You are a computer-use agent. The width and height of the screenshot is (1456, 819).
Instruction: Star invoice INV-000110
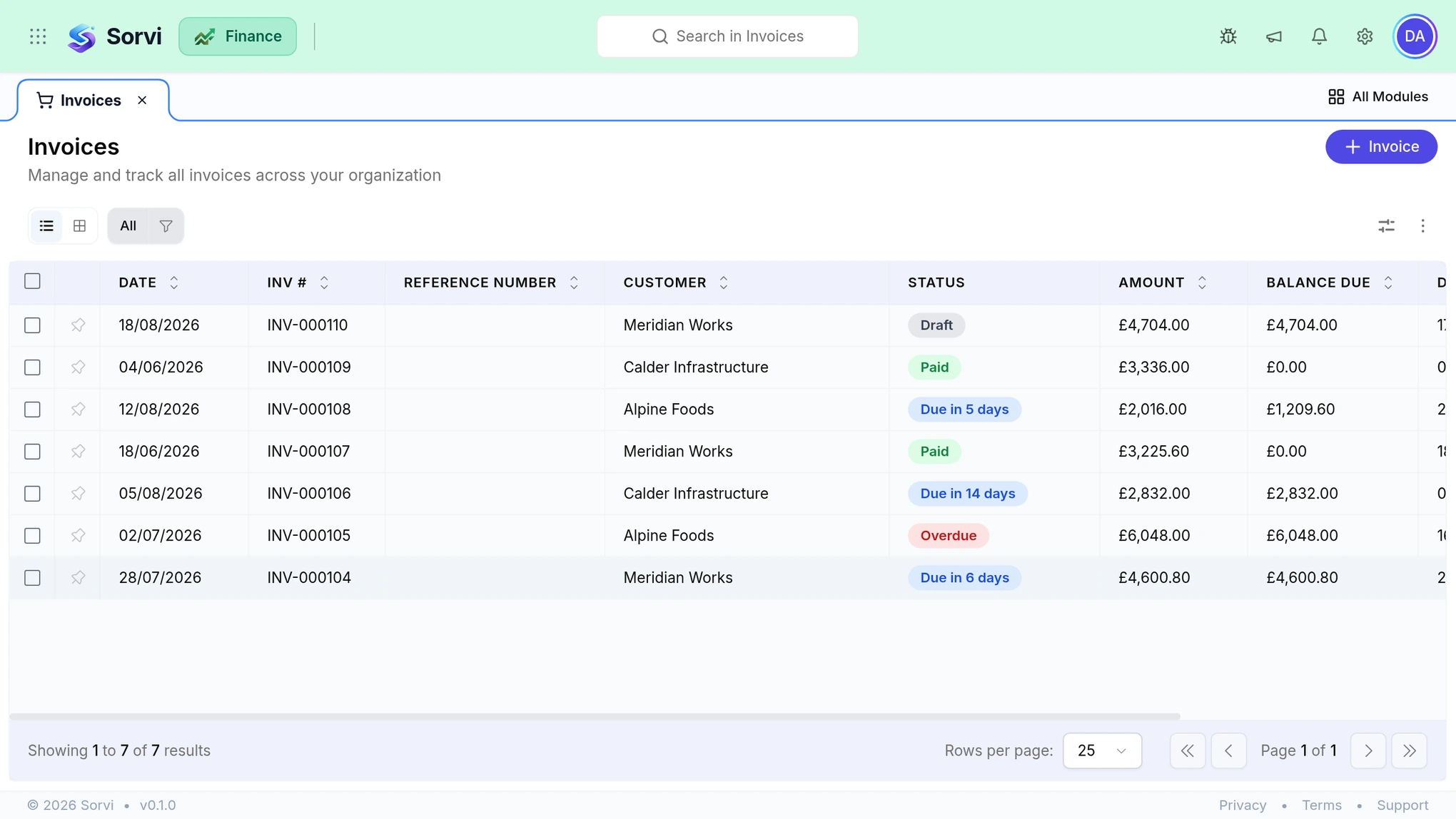click(78, 325)
